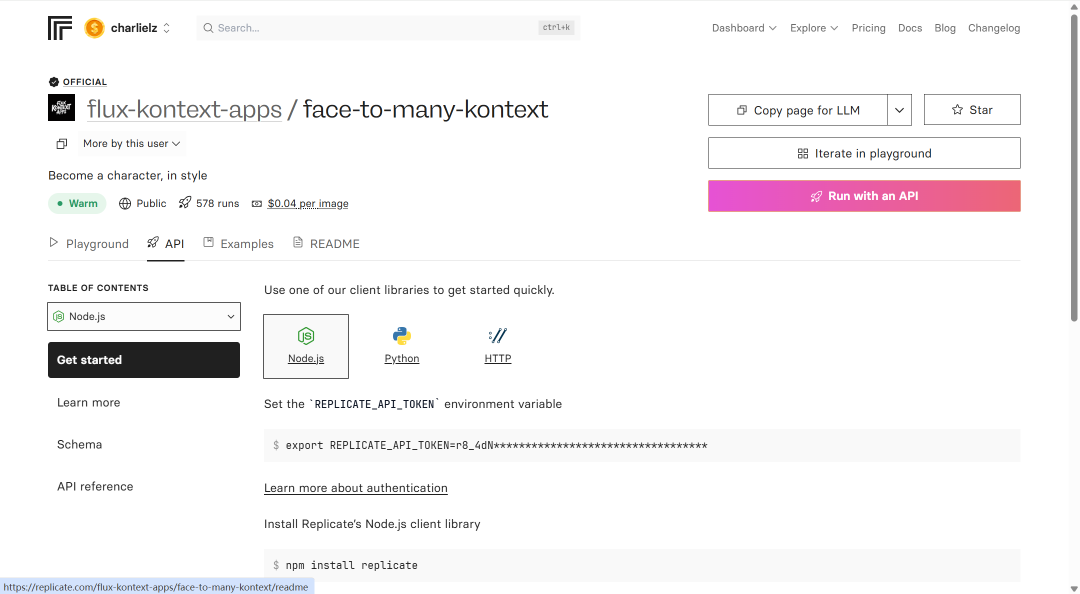Open the Copy page dropdown arrow
Image resolution: width=1080 pixels, height=594 pixels.
coord(900,110)
